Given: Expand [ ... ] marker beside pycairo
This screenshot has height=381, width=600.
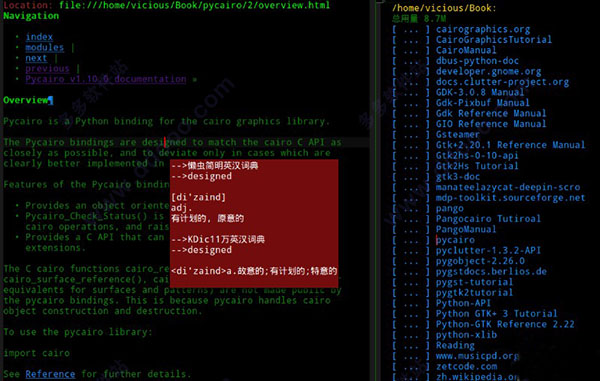Looking at the screenshot, I should [x=411, y=240].
